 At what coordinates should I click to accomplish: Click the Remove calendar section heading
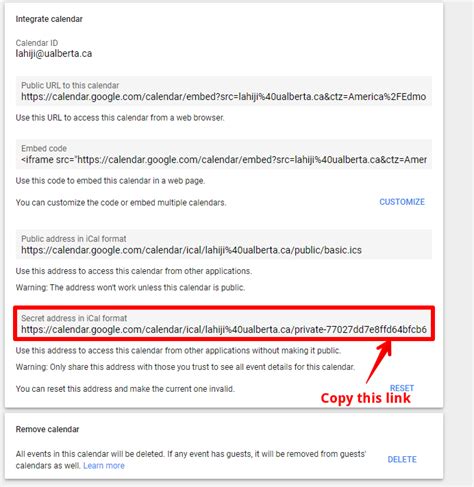tap(47, 429)
